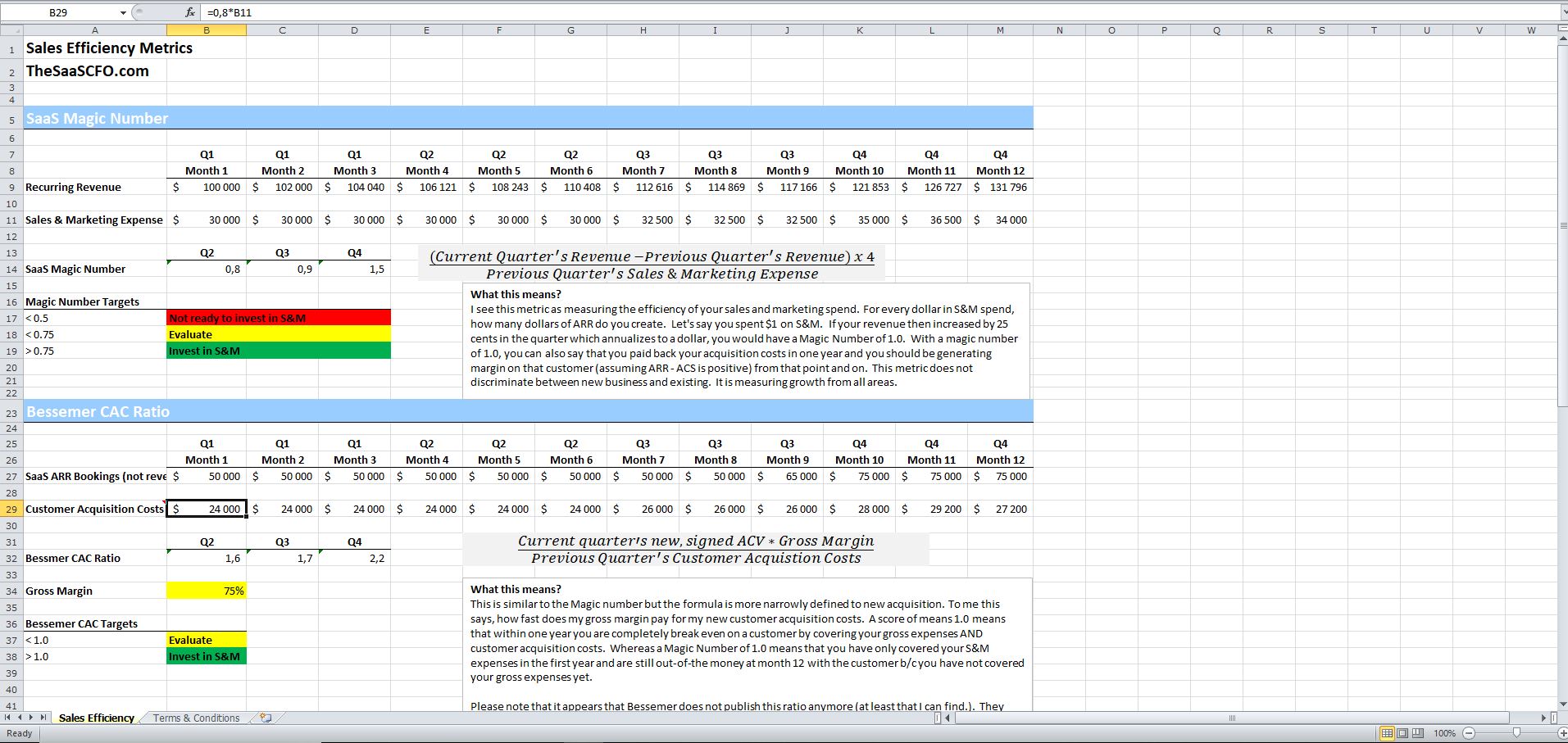Click the Insert Function (fx) icon
Image resolution: width=1568 pixels, height=743 pixels.
(x=189, y=12)
